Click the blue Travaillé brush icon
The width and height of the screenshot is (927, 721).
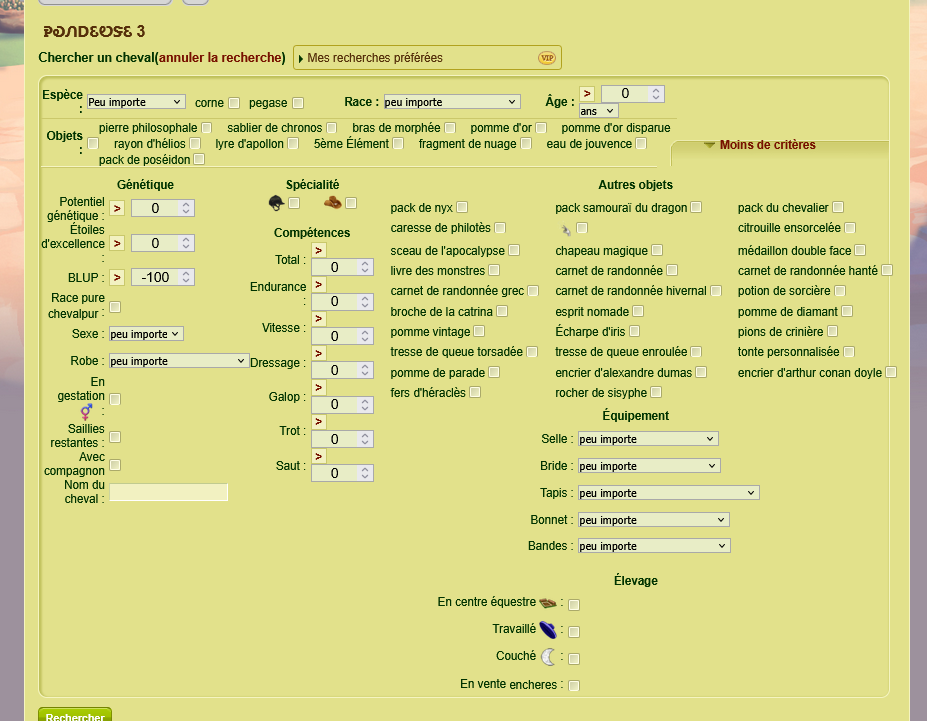point(547,629)
